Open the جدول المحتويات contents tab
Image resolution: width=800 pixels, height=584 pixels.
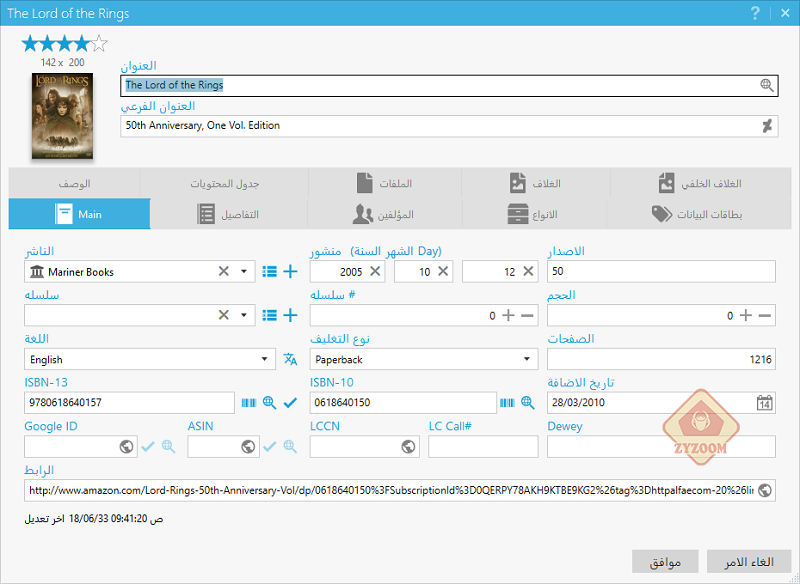[224, 183]
